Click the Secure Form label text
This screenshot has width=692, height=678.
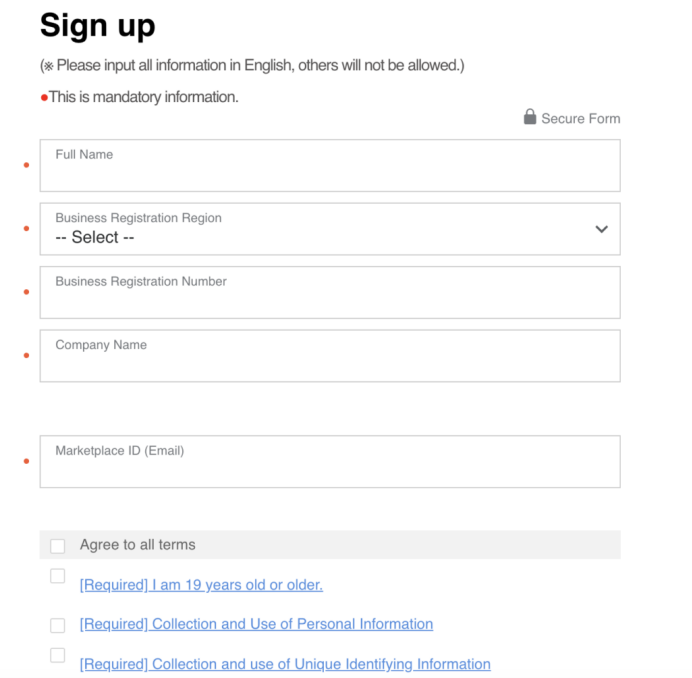coord(581,118)
